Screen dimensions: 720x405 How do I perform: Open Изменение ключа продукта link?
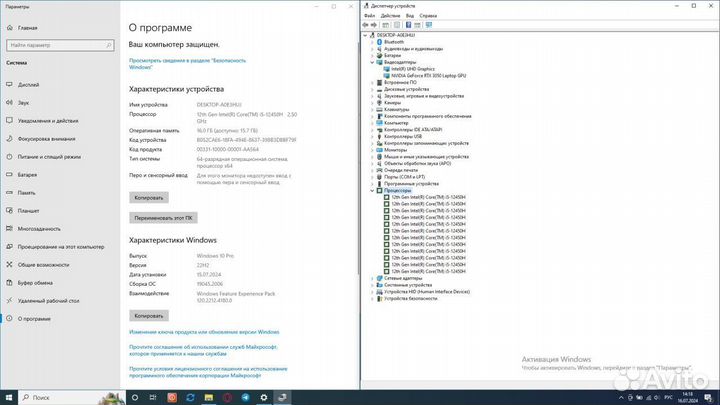[204, 332]
